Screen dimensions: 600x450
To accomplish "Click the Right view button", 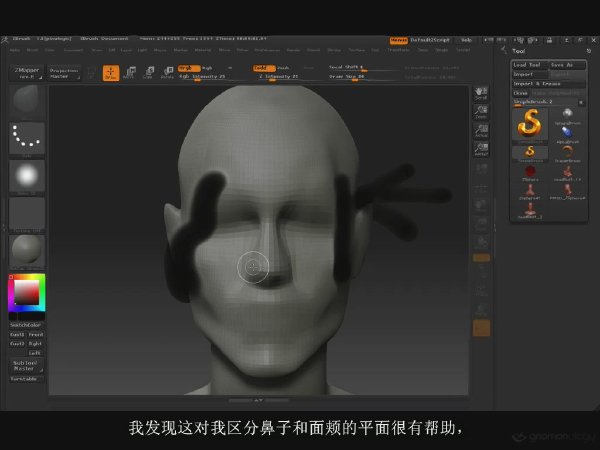I will pyautogui.click(x=36, y=344).
